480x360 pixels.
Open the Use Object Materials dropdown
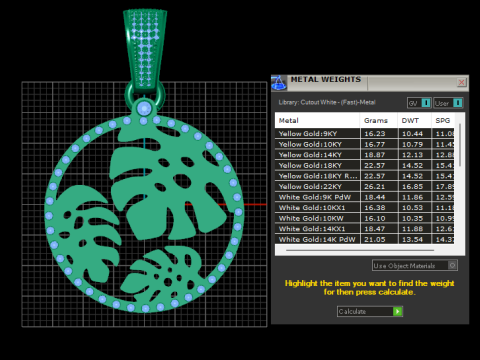pyautogui.click(x=415, y=265)
